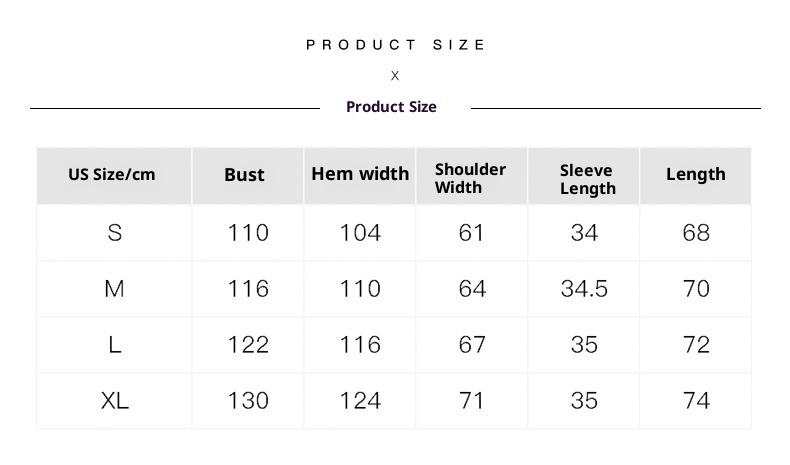Click the Shoulder Width column header
Viewport: 790px width, 465px height.
(470, 178)
